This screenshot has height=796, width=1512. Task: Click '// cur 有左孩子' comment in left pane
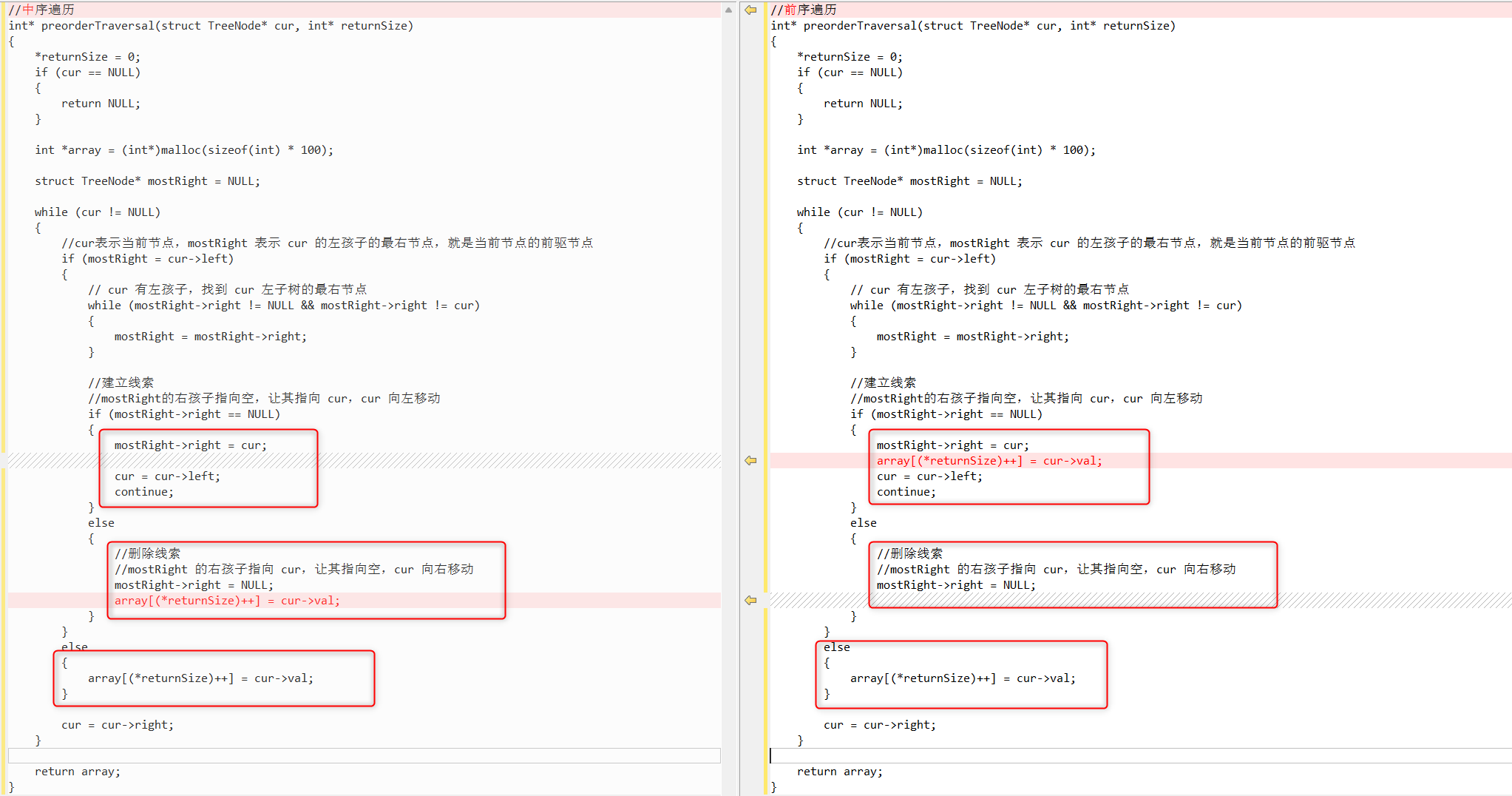coord(228,289)
